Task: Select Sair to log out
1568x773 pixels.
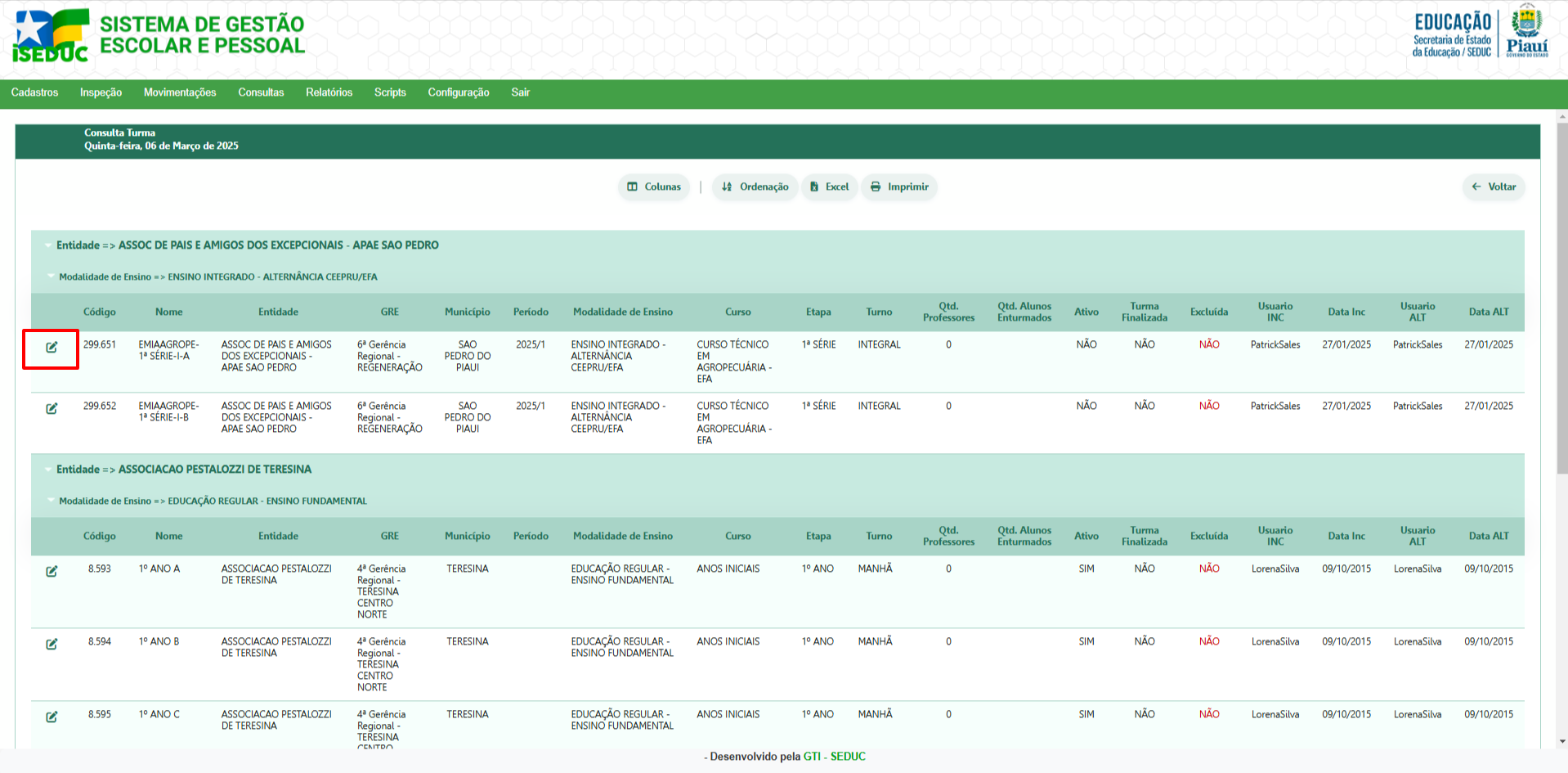Action: click(x=520, y=92)
